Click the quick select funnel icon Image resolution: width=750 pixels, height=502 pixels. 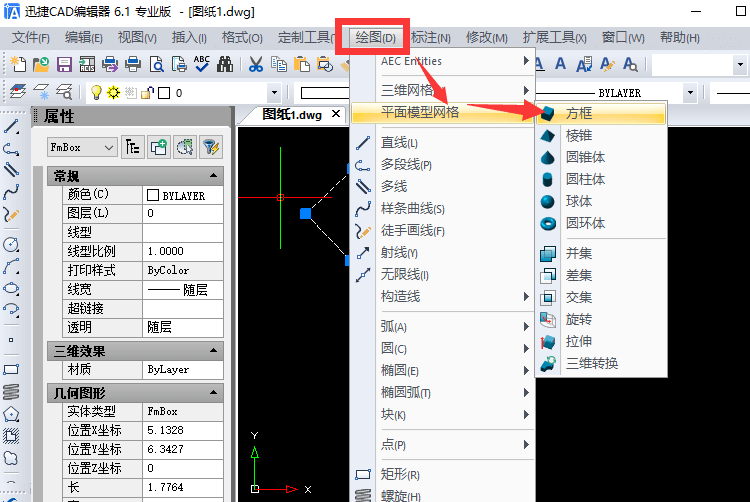210,147
